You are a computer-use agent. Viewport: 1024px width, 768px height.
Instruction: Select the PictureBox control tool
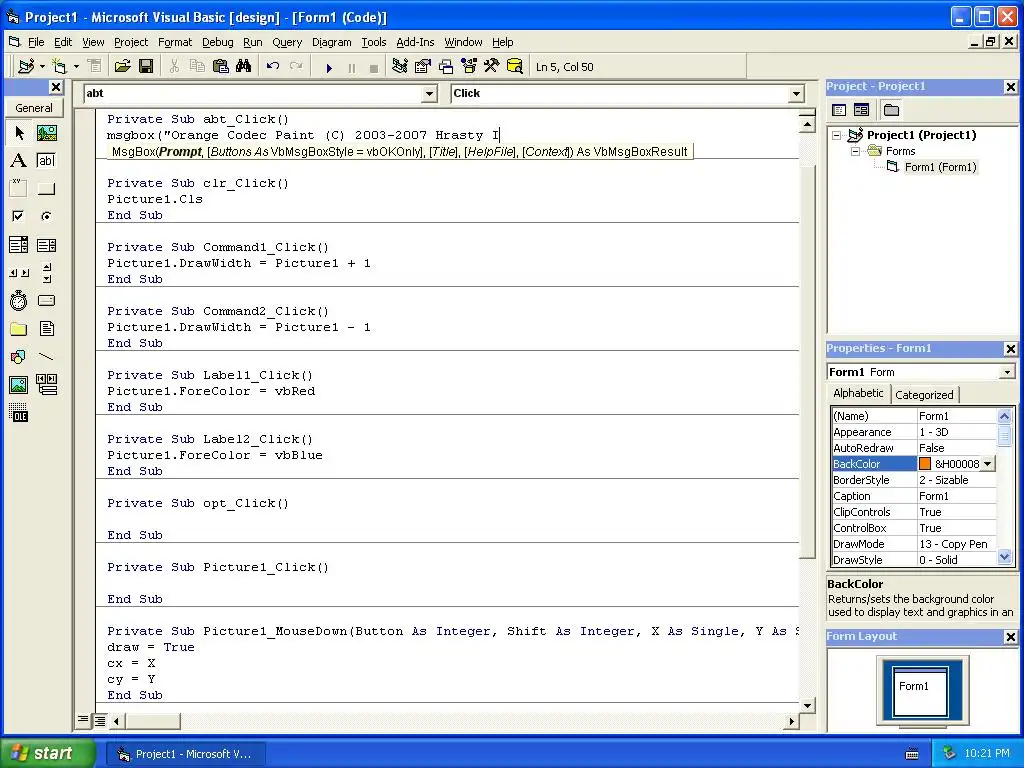pyautogui.click(x=46, y=133)
